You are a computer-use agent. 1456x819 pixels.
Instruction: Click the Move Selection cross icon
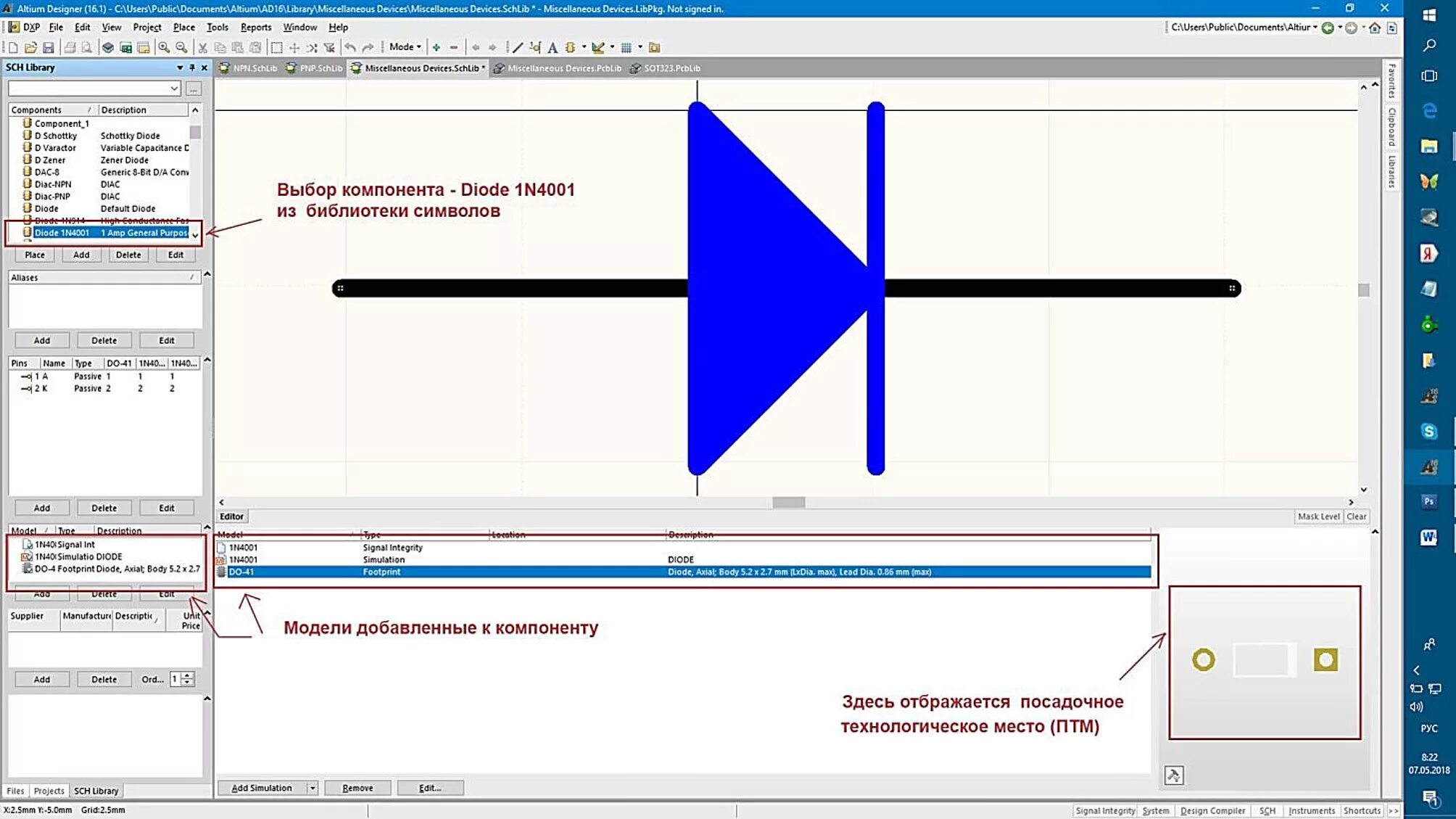(x=294, y=48)
